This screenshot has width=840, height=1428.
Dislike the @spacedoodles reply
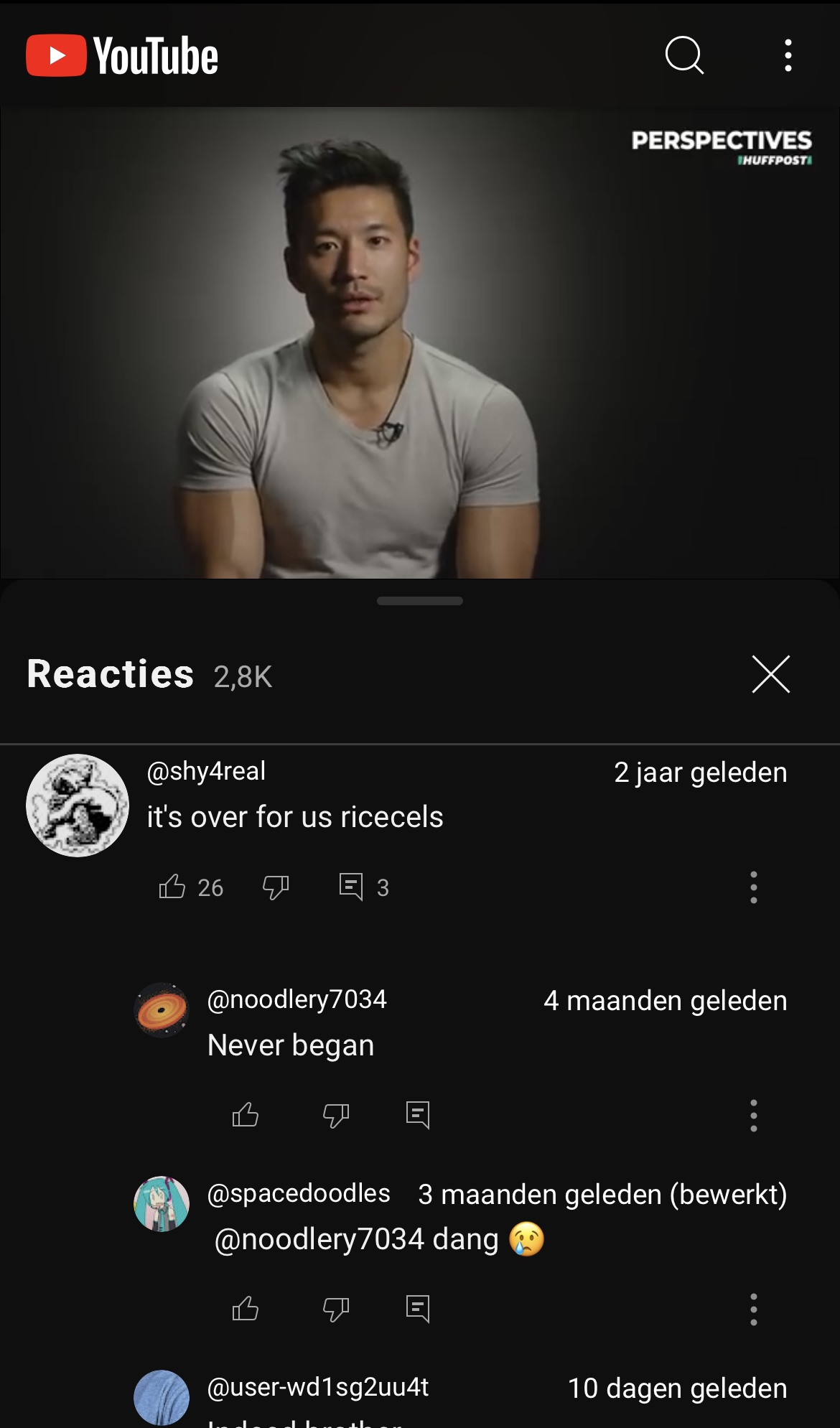[x=335, y=1309]
